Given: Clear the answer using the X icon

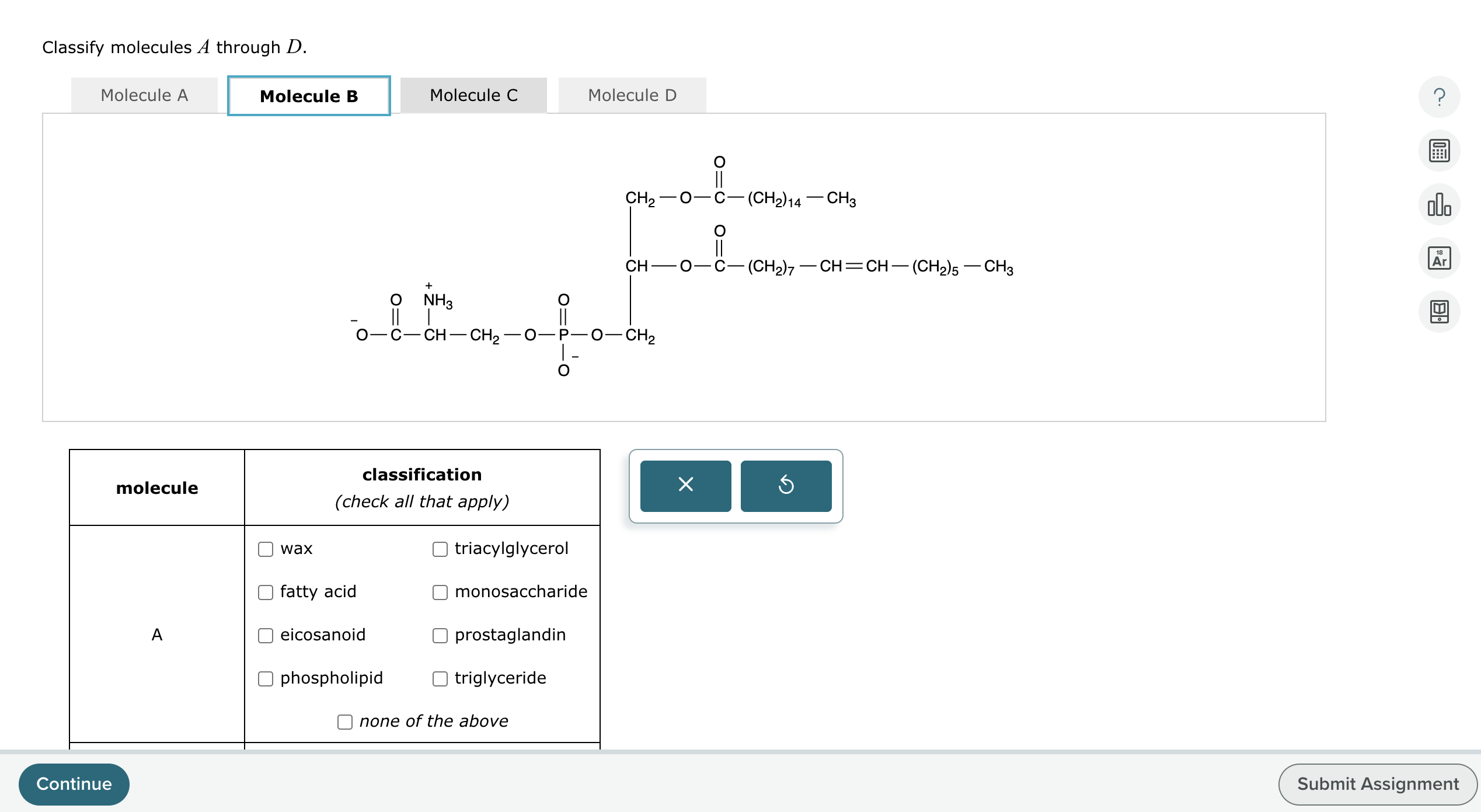Looking at the screenshot, I should coord(685,485).
